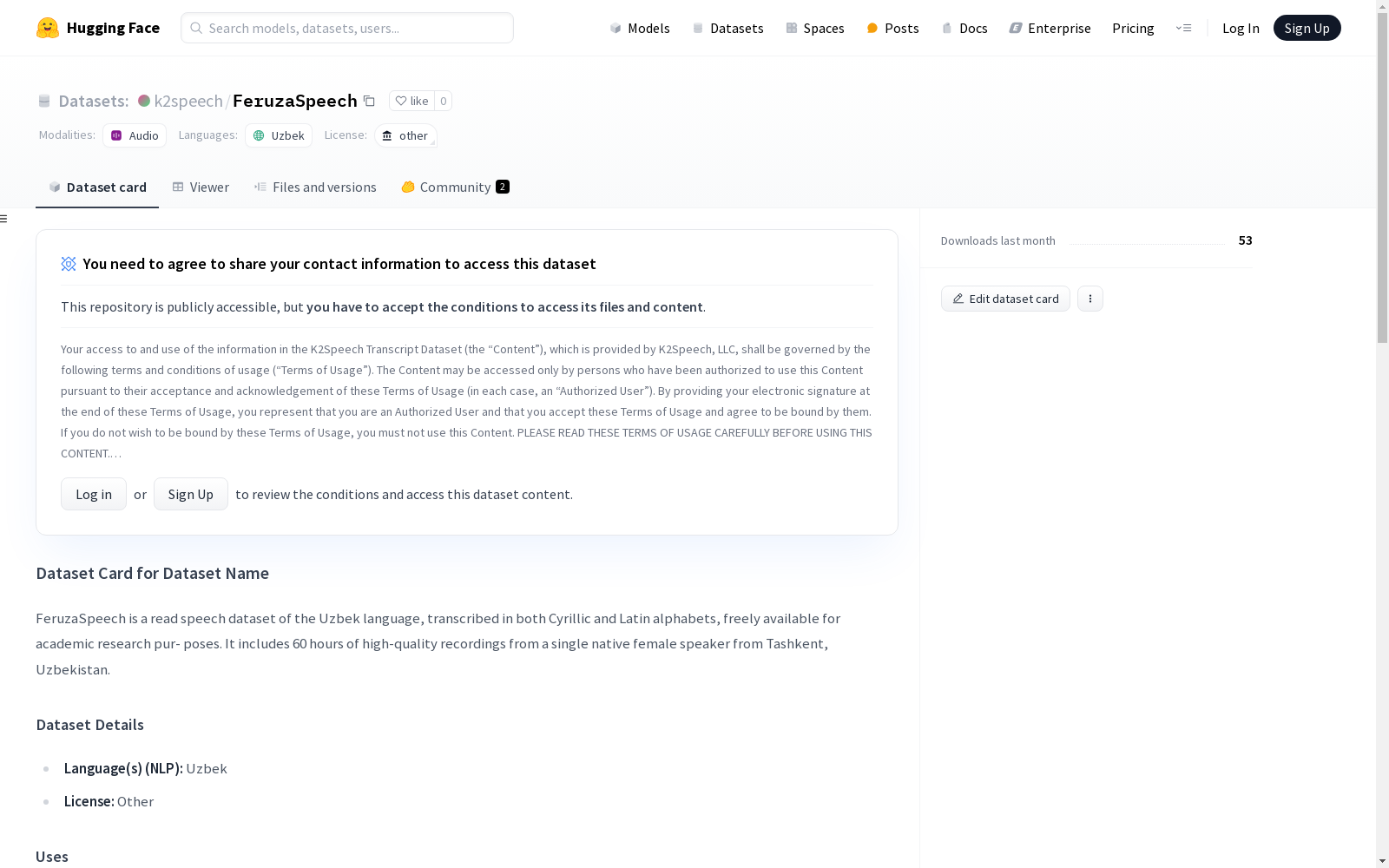Click the gated access badge icon
Screen dimensions: 1389x868
point(69,264)
